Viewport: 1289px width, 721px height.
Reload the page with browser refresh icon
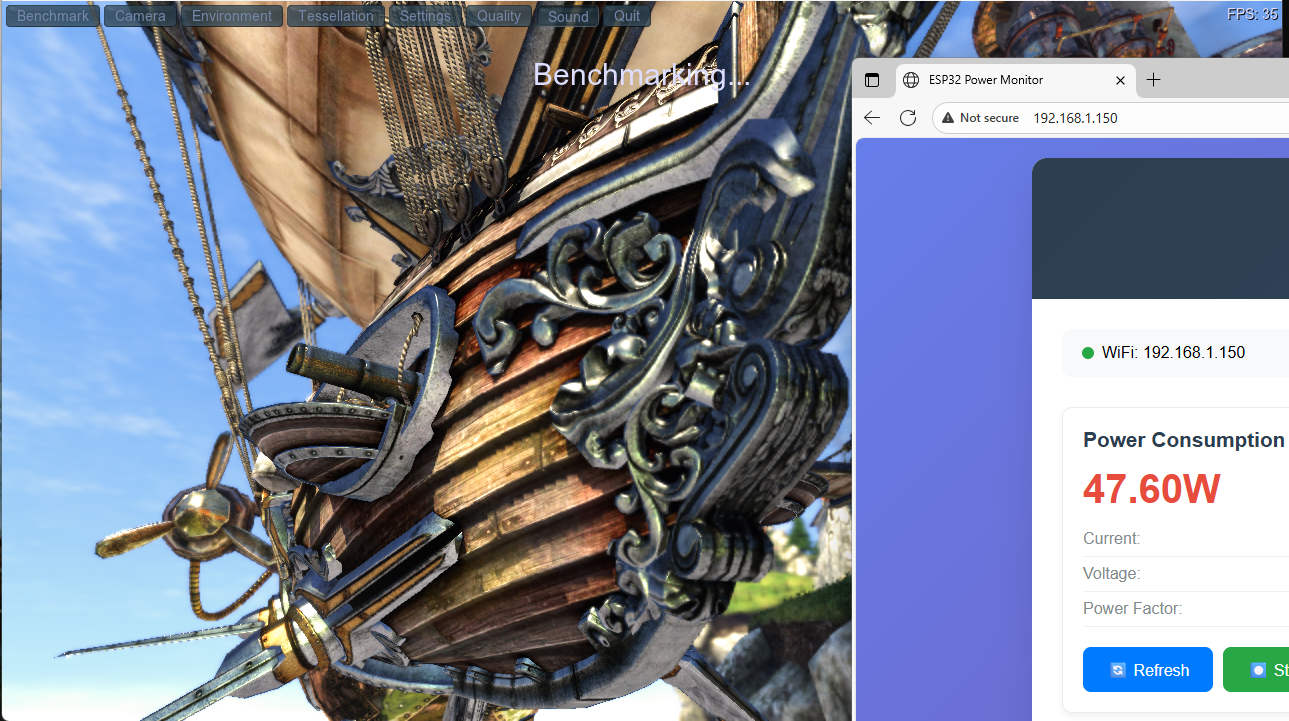pos(908,118)
